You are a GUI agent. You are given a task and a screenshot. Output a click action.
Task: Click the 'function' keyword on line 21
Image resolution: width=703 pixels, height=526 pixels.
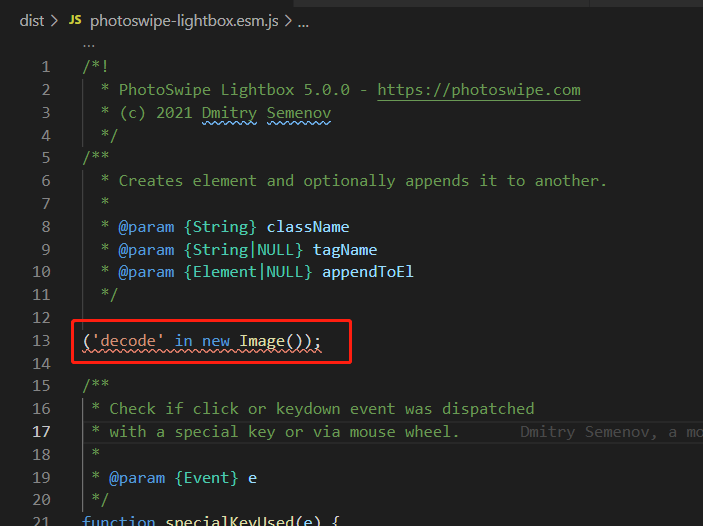(119, 520)
